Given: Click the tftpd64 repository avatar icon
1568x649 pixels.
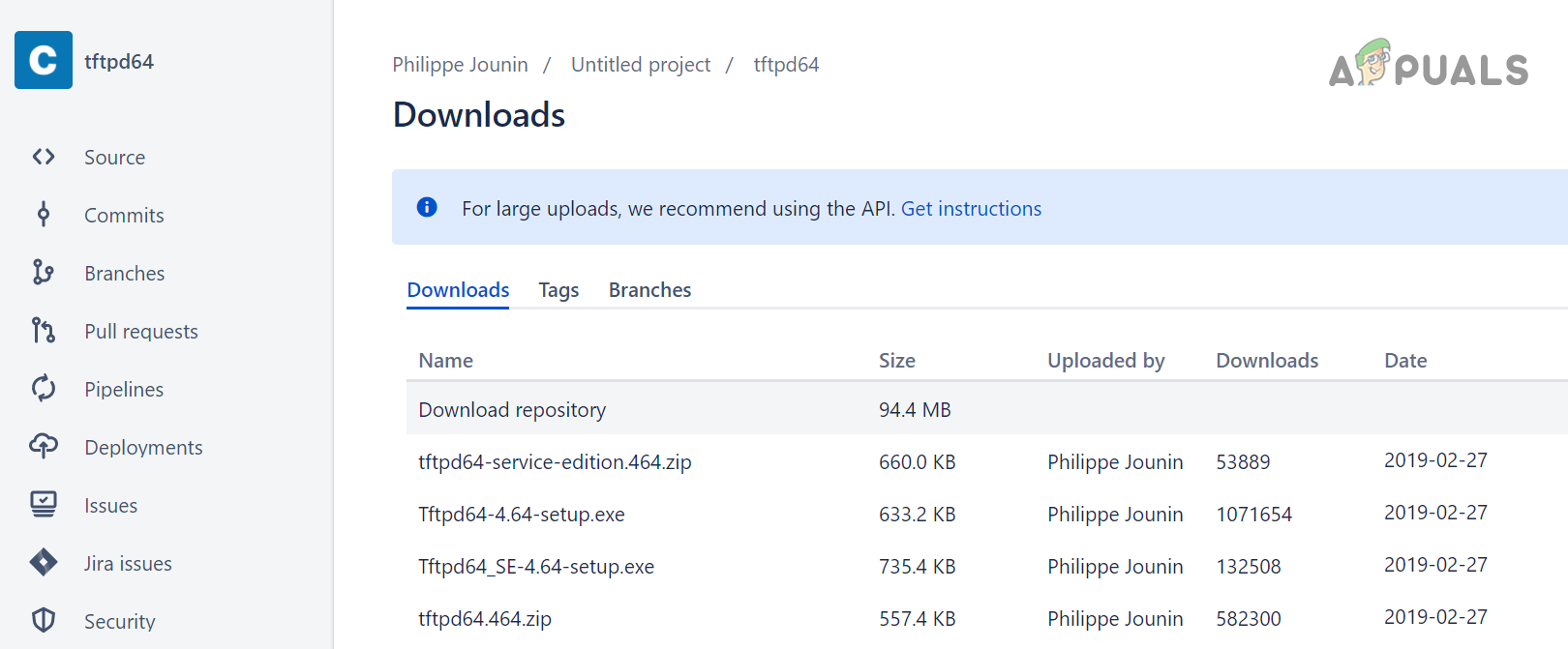Looking at the screenshot, I should [44, 60].
